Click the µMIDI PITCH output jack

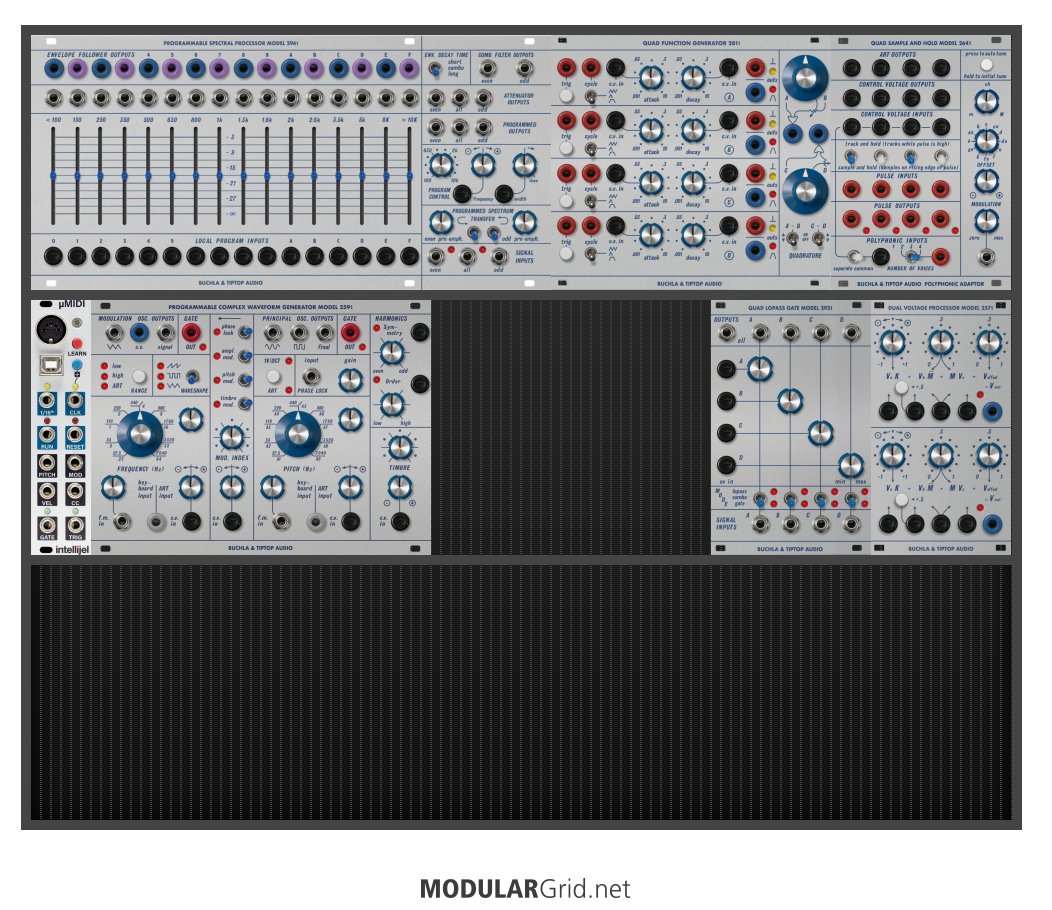coord(47,464)
